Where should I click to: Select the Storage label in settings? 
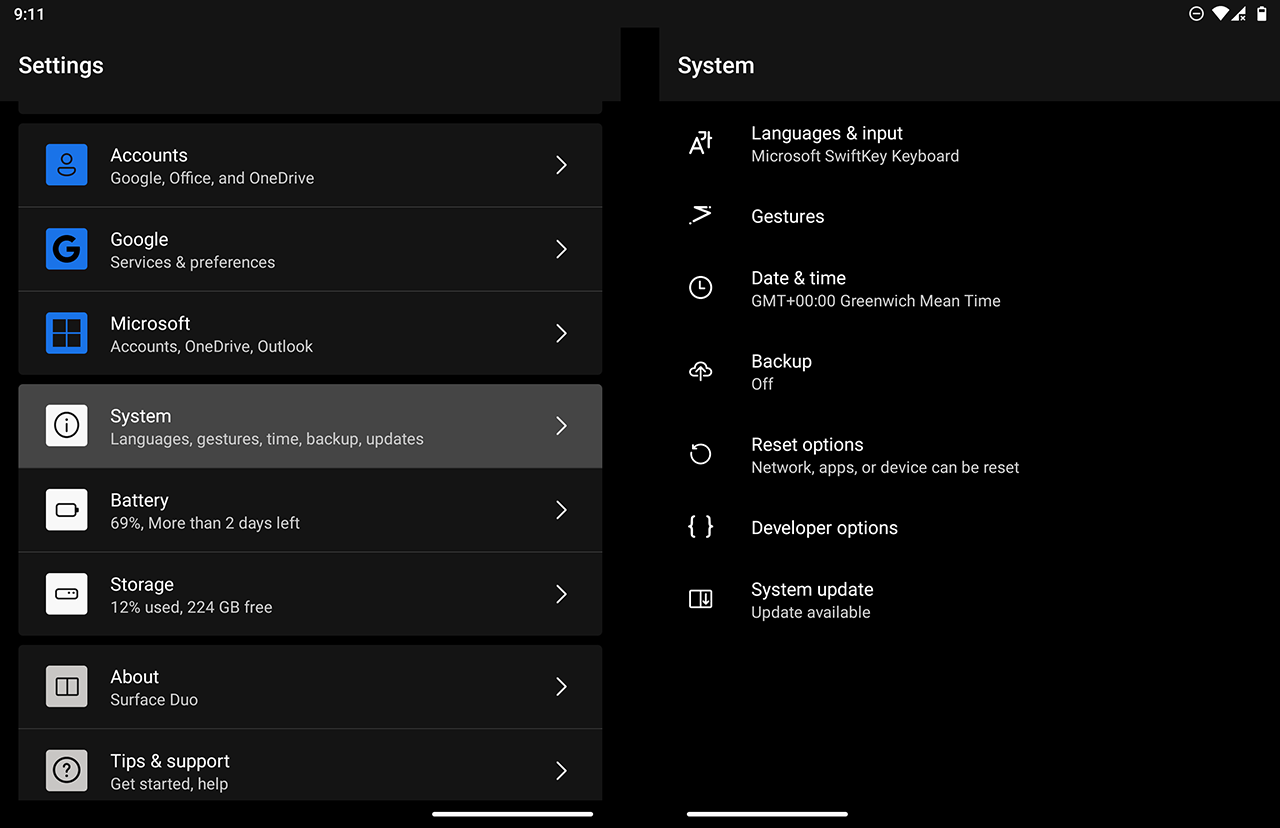pyautogui.click(x=142, y=584)
